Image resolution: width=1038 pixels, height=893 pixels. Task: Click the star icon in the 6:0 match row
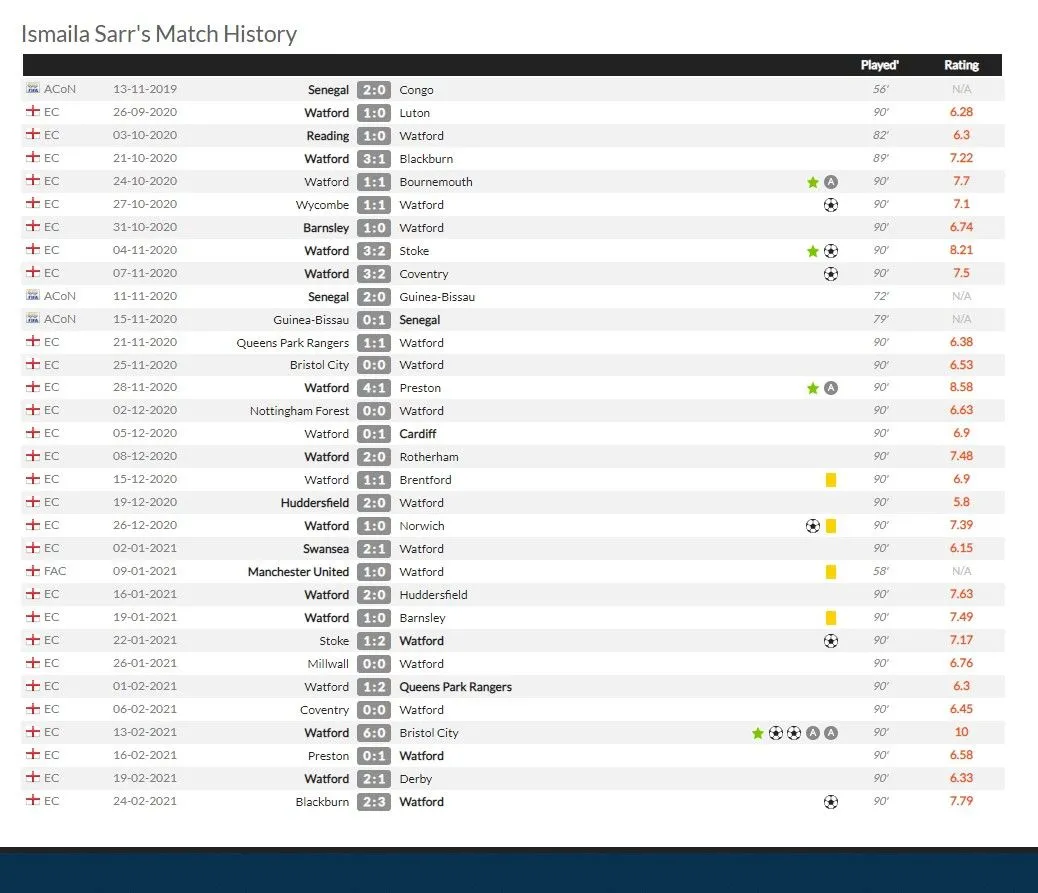758,733
